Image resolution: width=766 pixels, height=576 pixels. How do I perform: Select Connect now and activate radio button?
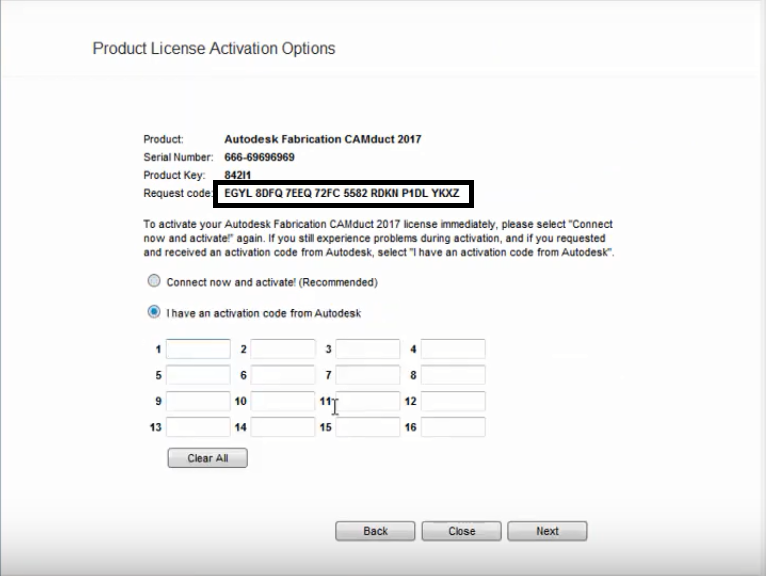pos(154,281)
